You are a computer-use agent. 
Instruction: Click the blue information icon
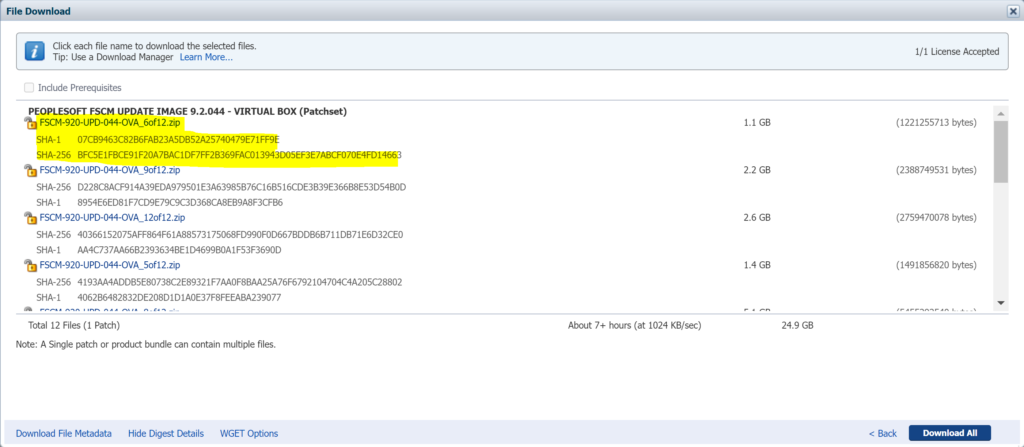(35, 51)
